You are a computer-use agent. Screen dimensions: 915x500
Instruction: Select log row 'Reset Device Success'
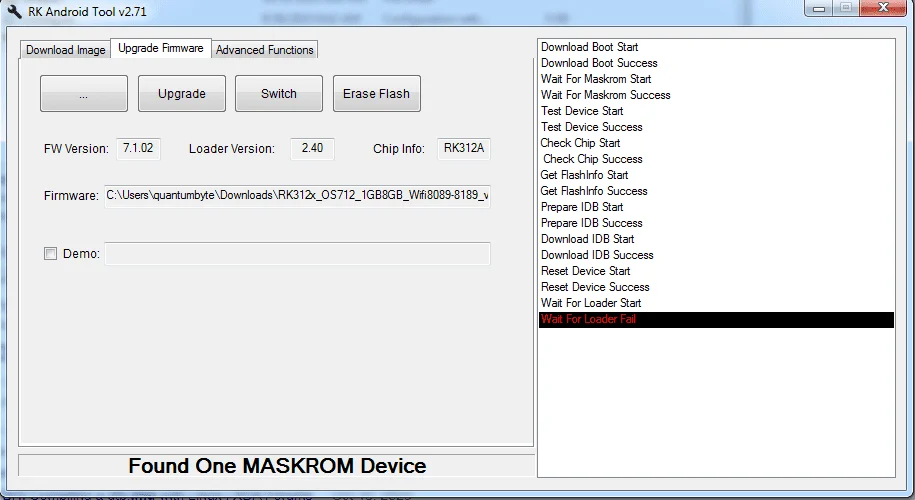coord(717,288)
